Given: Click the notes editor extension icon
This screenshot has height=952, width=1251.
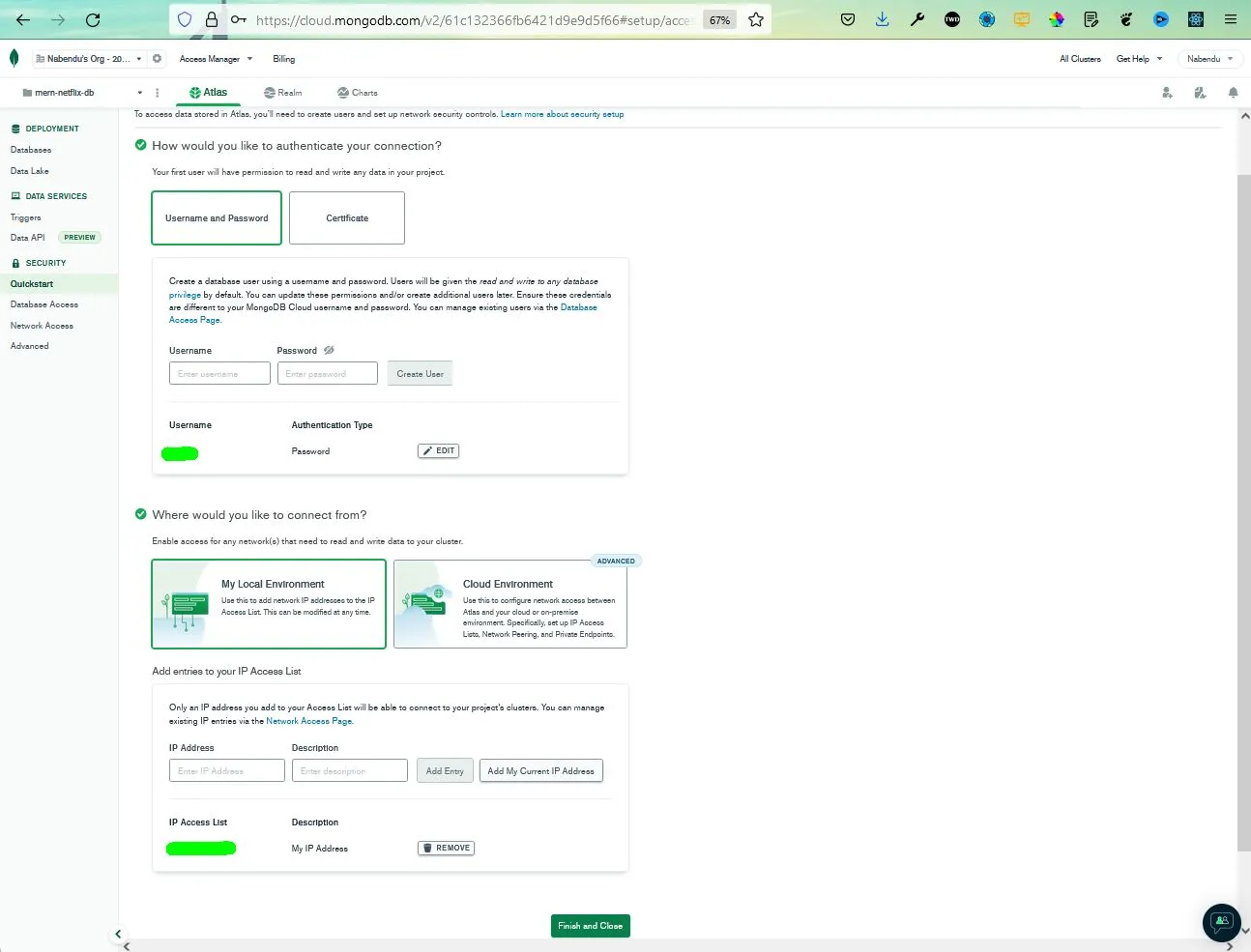Looking at the screenshot, I should click(1091, 19).
